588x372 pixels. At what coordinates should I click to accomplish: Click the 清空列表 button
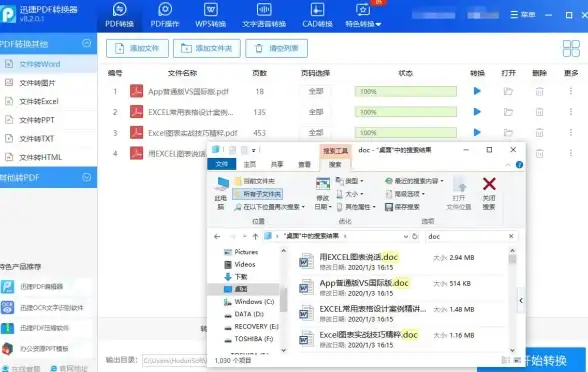click(x=276, y=48)
